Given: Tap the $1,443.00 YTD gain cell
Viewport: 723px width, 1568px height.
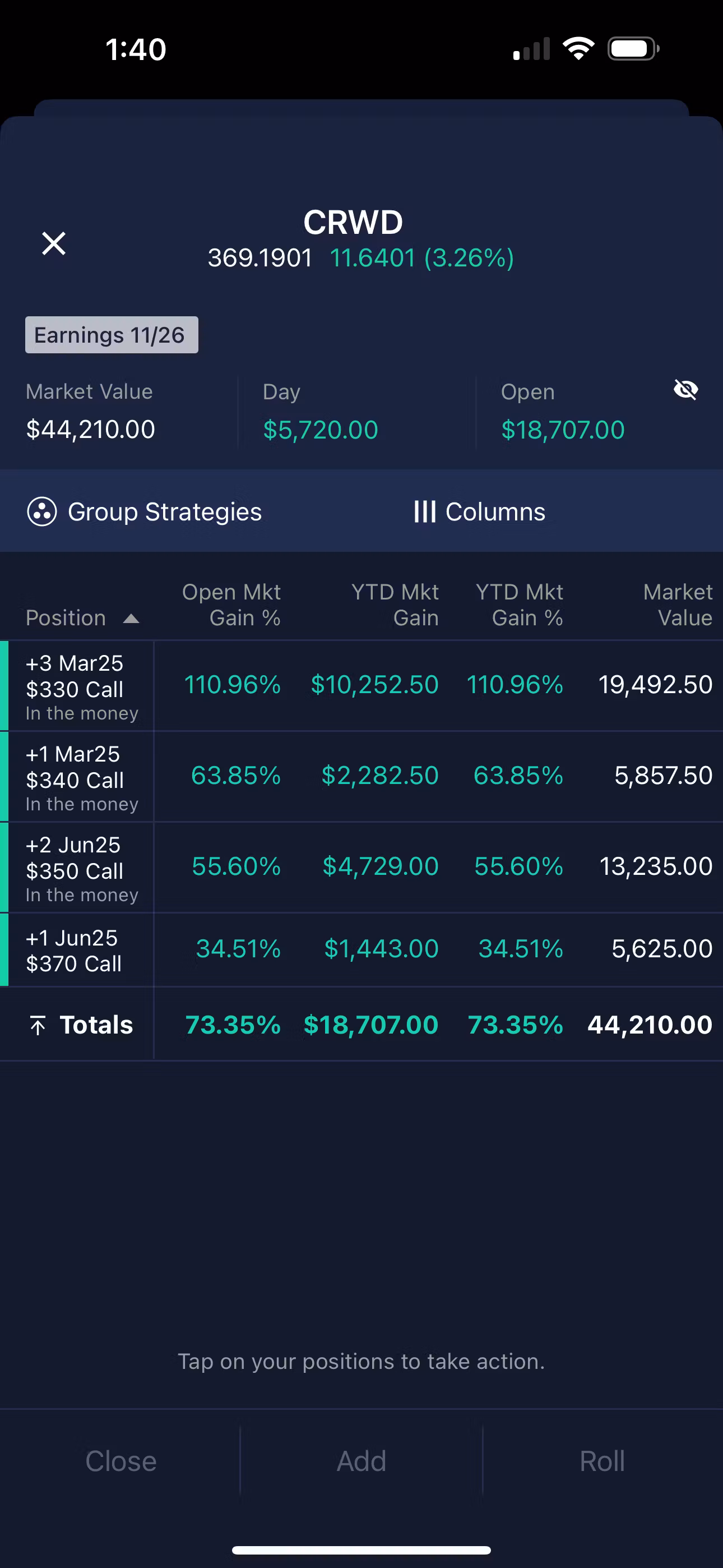Looking at the screenshot, I should coord(381,948).
